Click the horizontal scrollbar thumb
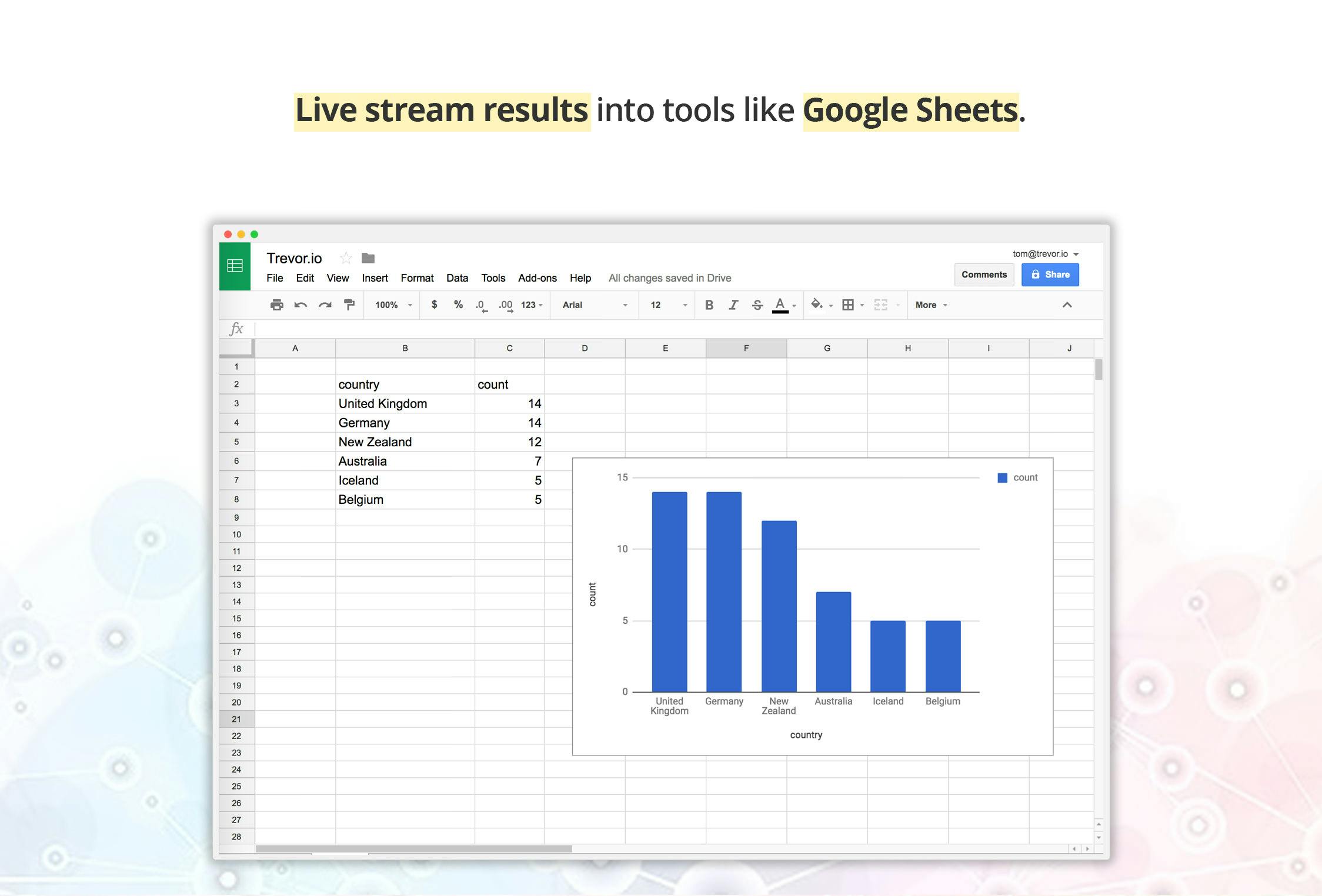Image resolution: width=1322 pixels, height=896 pixels. point(414,849)
